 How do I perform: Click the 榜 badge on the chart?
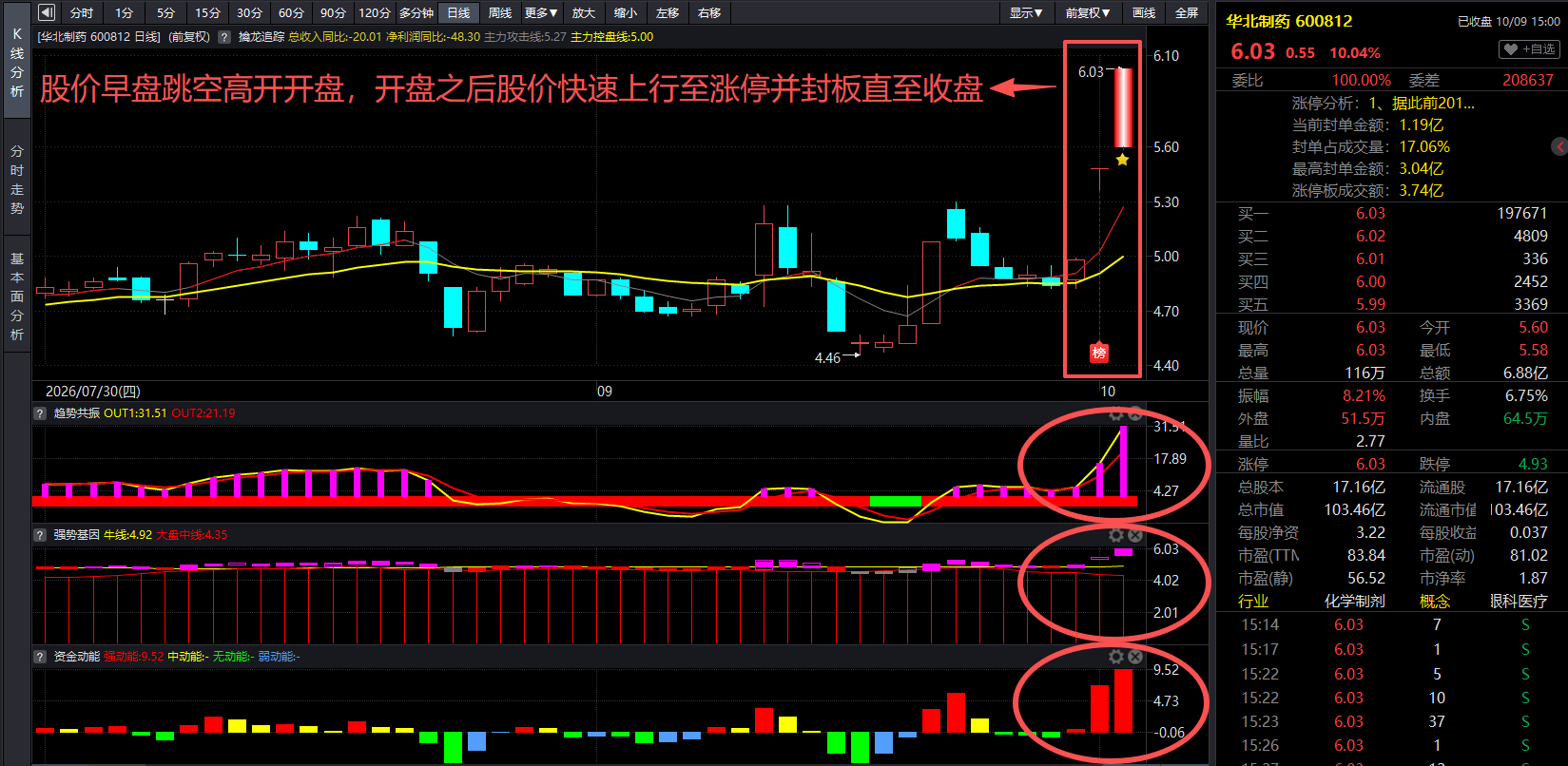point(1099,353)
